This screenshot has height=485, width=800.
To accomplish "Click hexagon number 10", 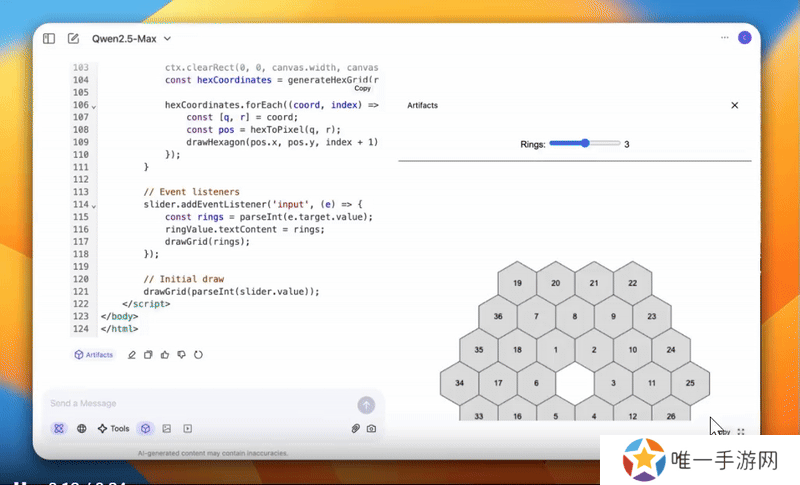I will [x=633, y=350].
